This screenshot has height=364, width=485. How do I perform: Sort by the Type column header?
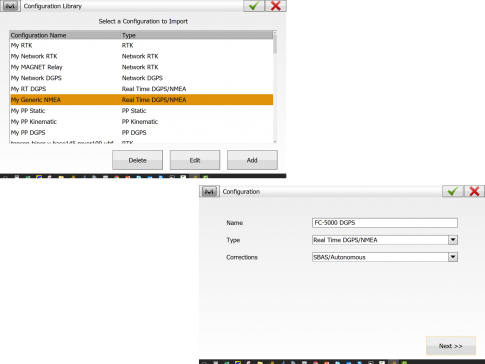[x=197, y=35]
